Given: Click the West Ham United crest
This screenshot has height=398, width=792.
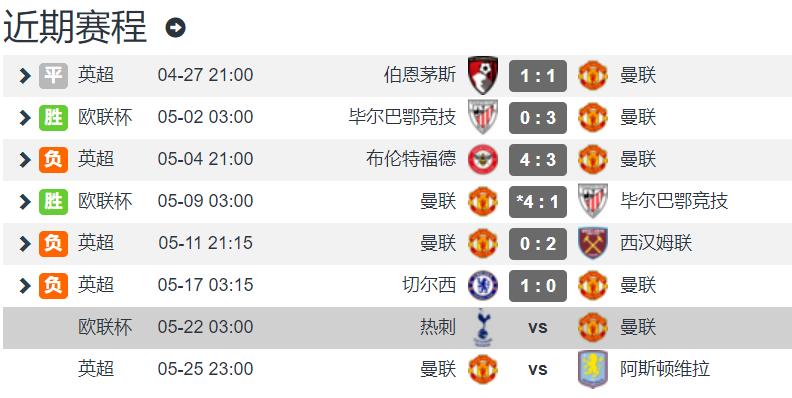Looking at the screenshot, I should pyautogui.click(x=592, y=243).
